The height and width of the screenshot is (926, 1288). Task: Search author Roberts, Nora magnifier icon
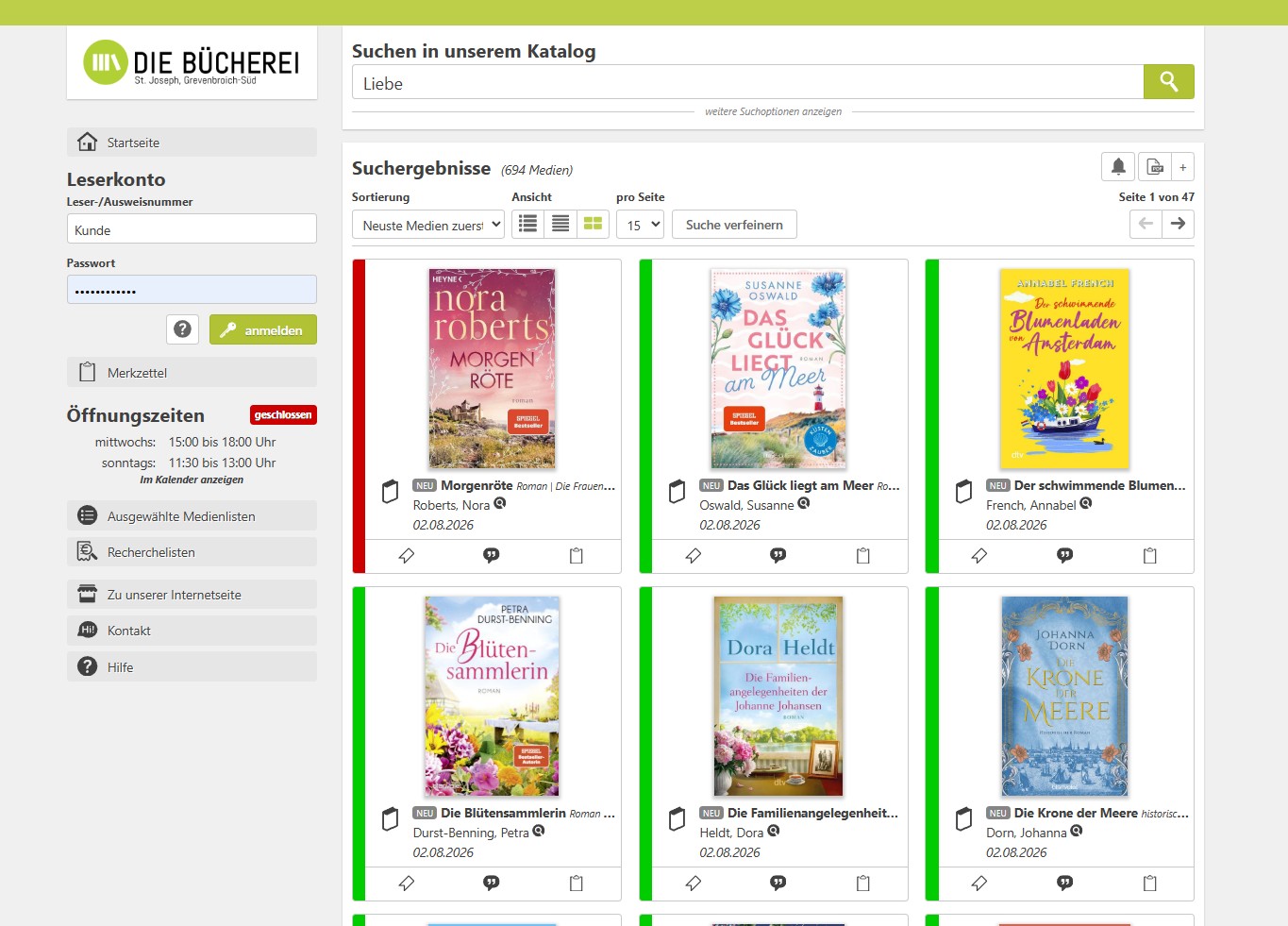[x=500, y=503]
